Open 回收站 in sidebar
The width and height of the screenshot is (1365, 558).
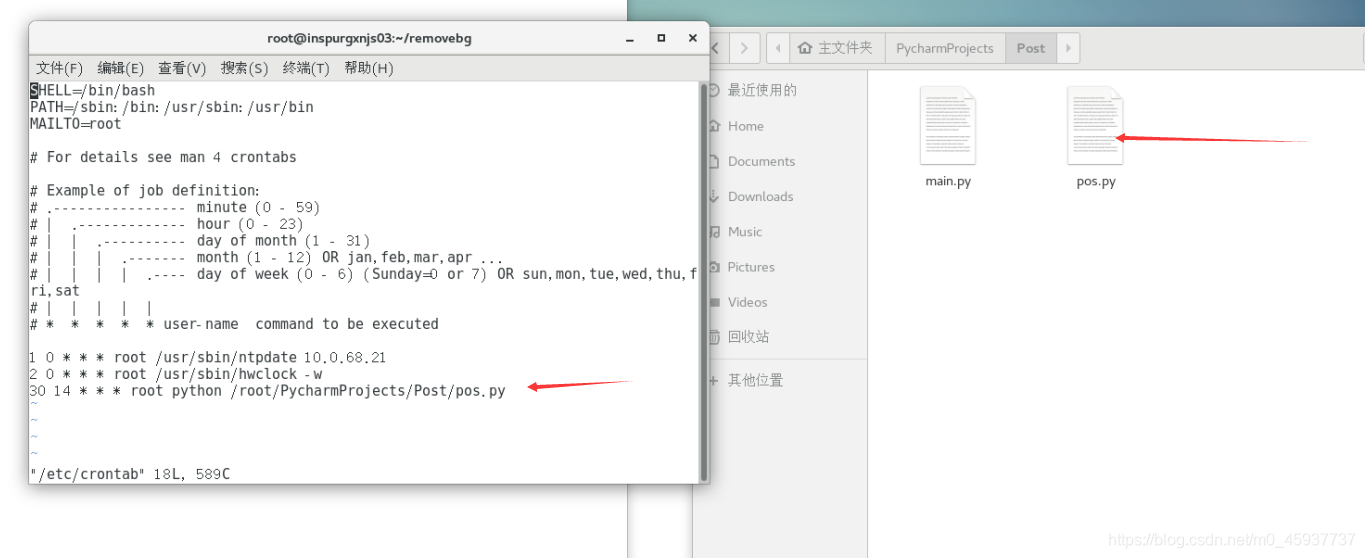click(x=748, y=337)
